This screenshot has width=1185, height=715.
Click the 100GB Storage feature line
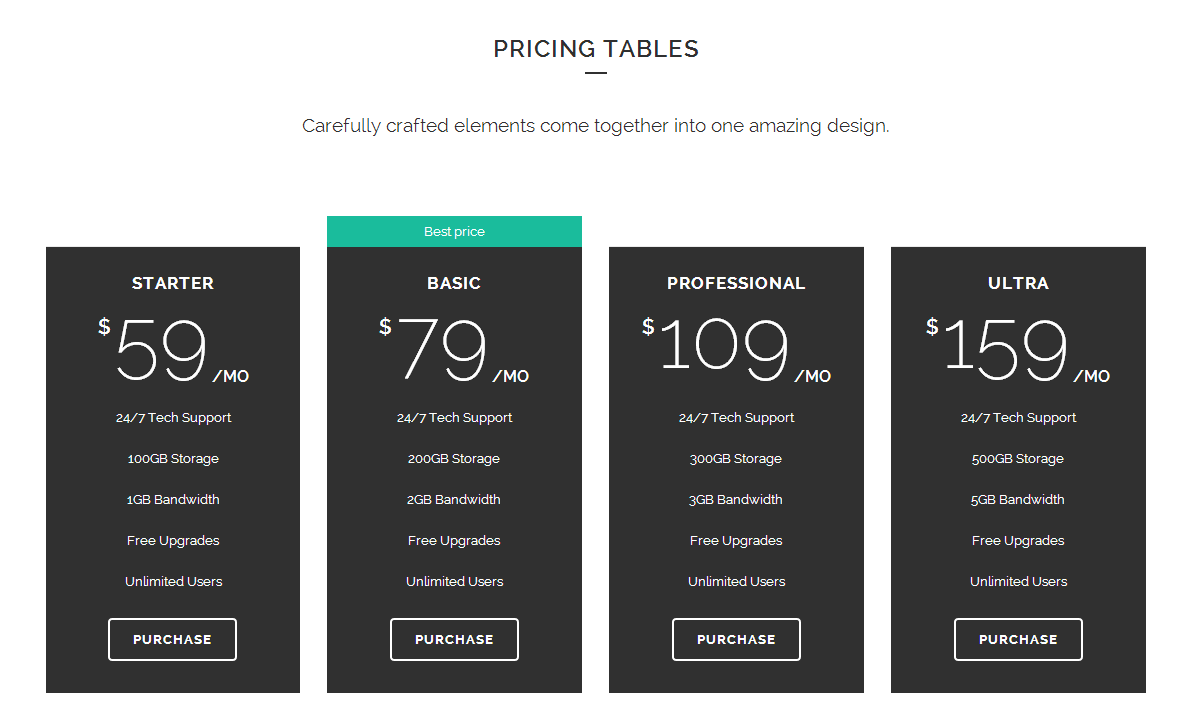173,459
